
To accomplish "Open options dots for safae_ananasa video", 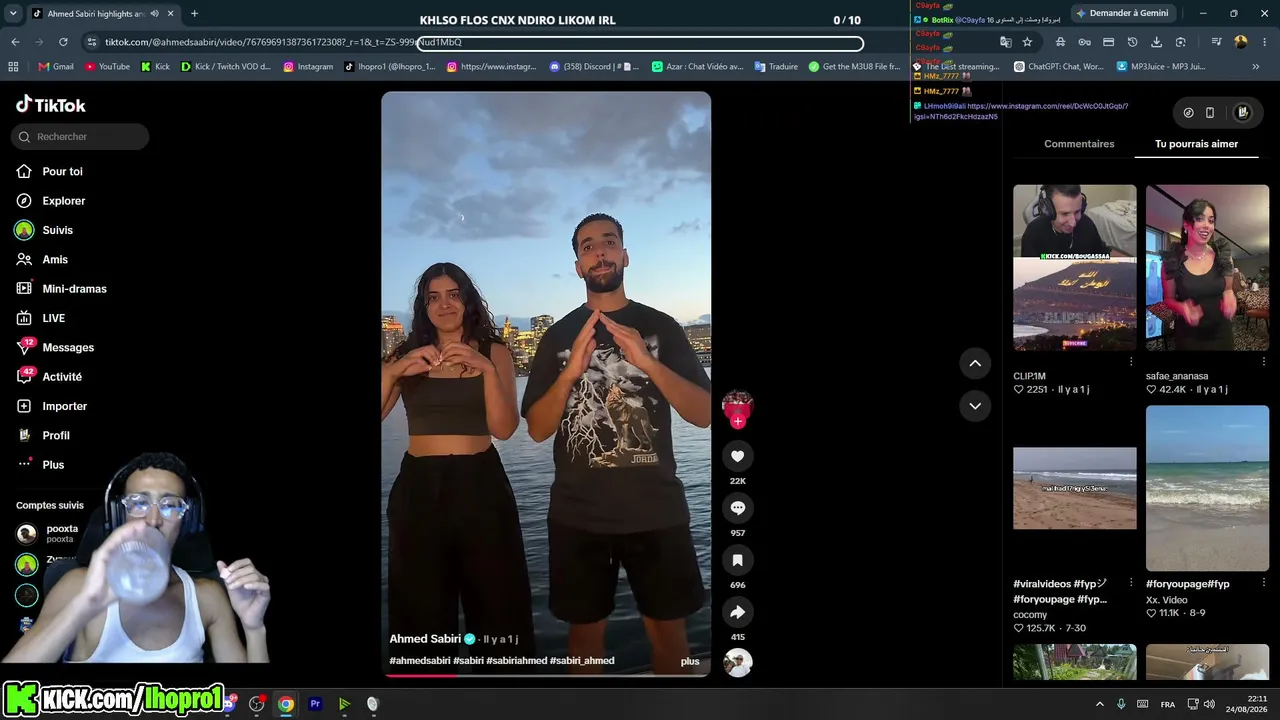I will (x=1264, y=362).
